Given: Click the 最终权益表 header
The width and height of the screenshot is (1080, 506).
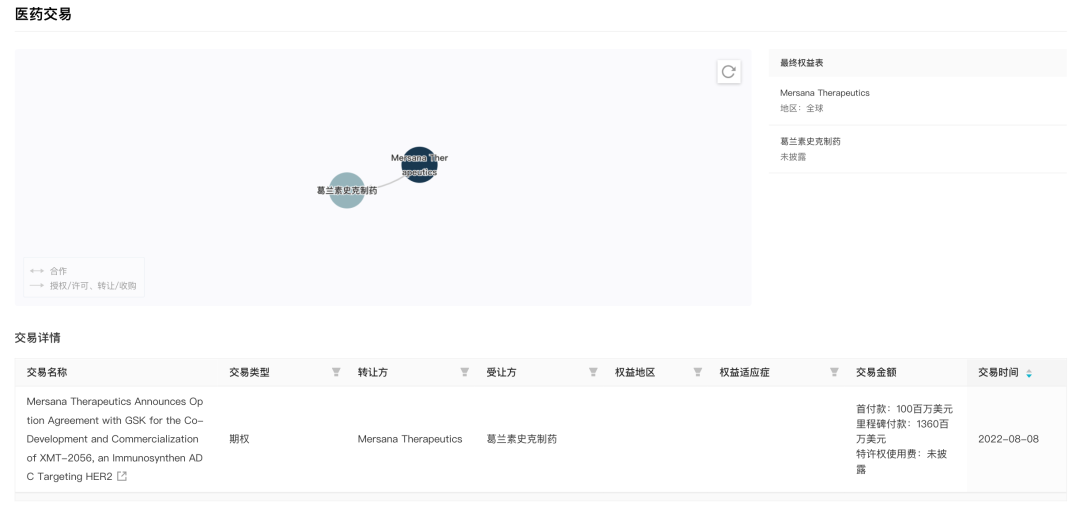Looking at the screenshot, I should 802,63.
